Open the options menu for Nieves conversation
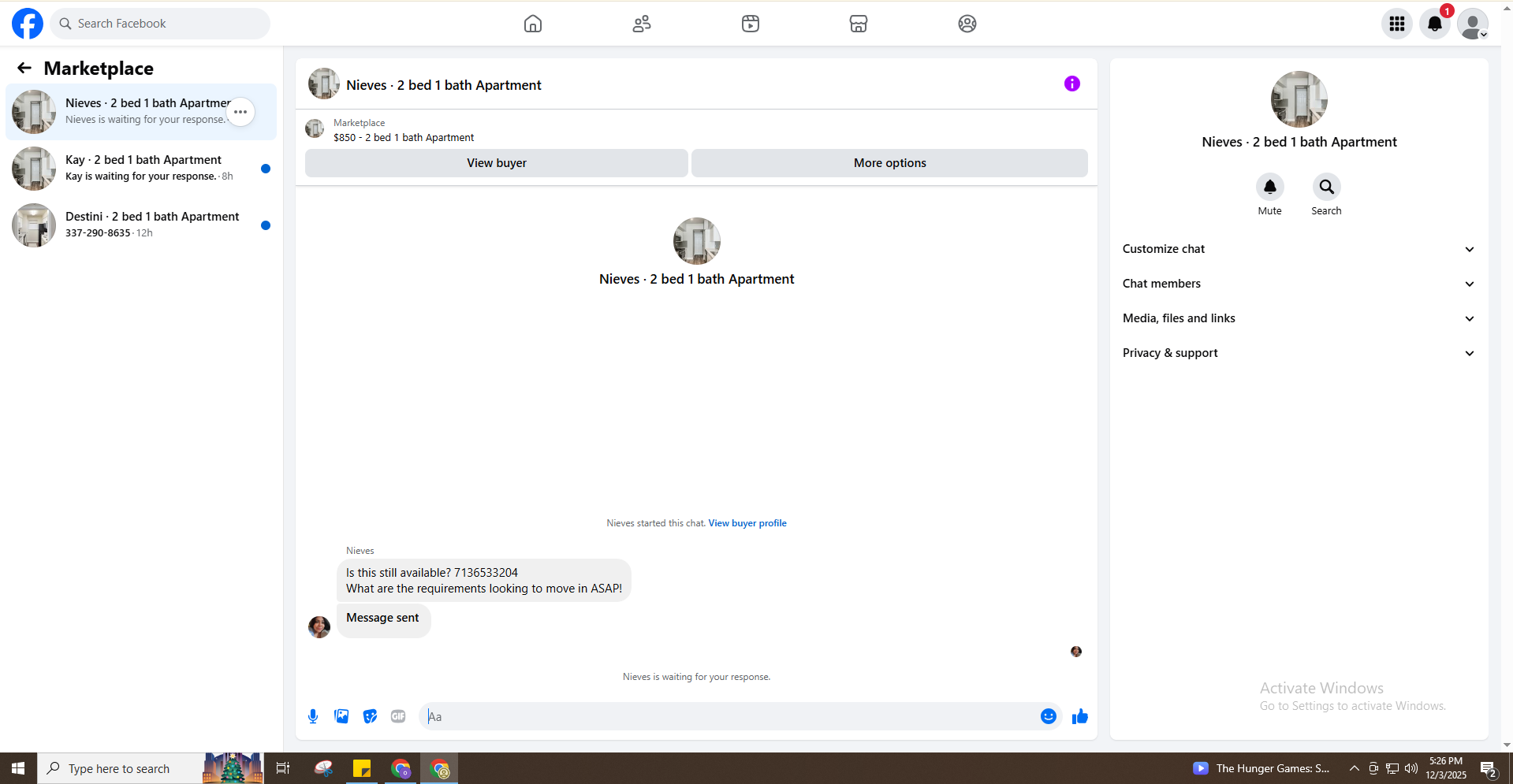The width and height of the screenshot is (1513, 784). [x=240, y=112]
